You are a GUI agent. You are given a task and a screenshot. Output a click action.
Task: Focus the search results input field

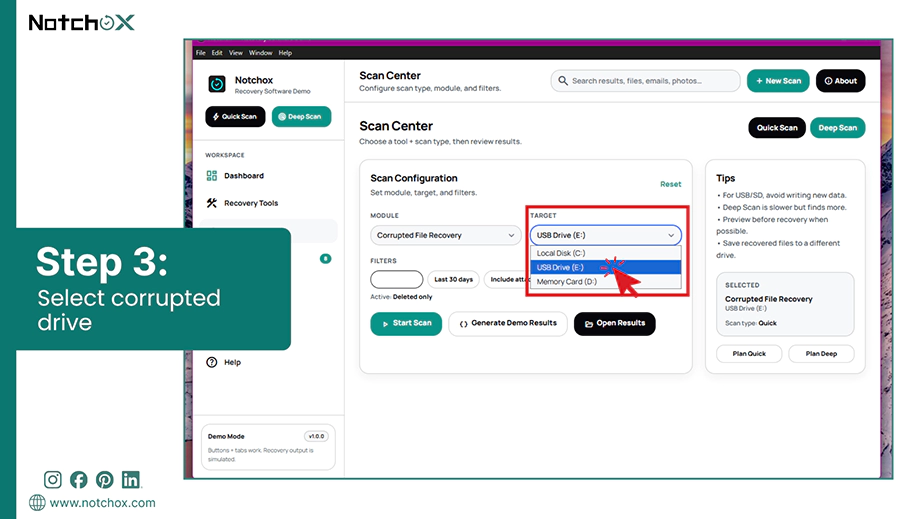tap(645, 81)
